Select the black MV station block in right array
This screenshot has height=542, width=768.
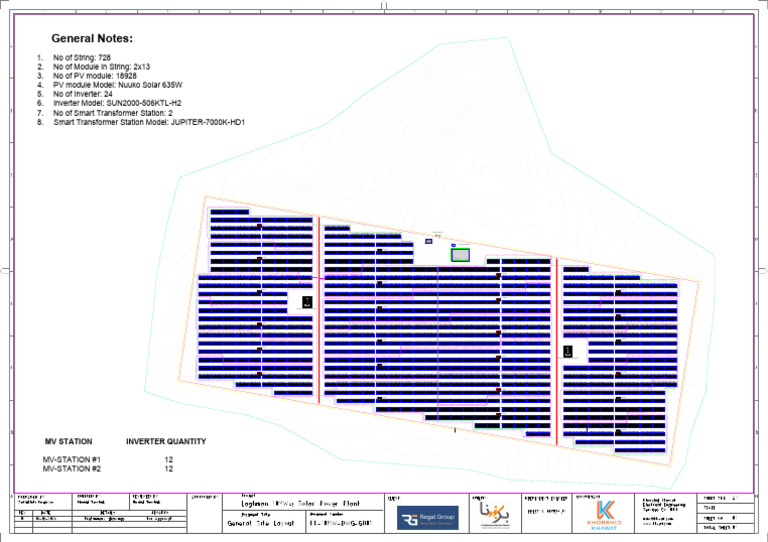click(568, 351)
